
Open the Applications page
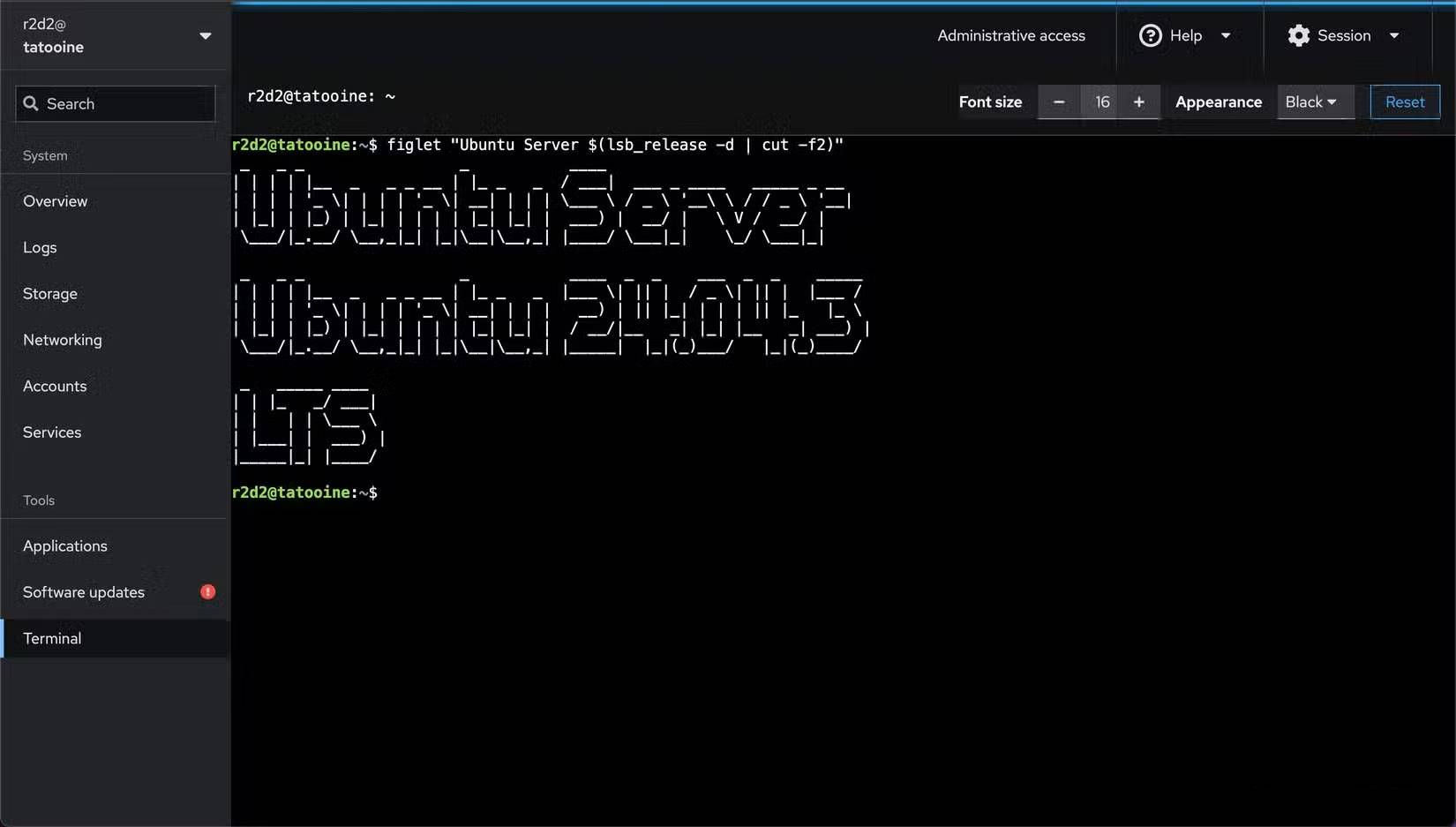click(x=64, y=545)
